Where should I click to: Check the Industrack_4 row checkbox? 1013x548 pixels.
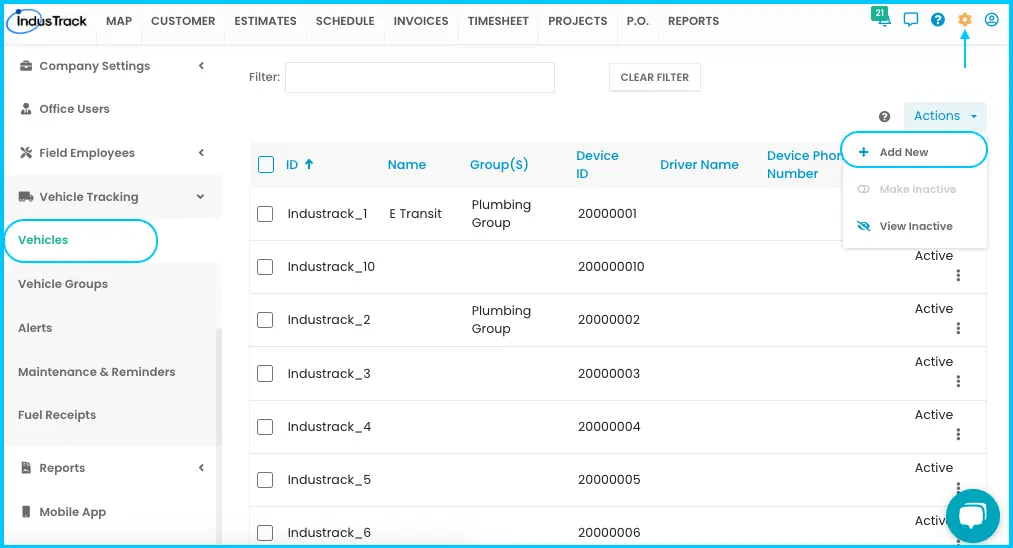click(265, 427)
